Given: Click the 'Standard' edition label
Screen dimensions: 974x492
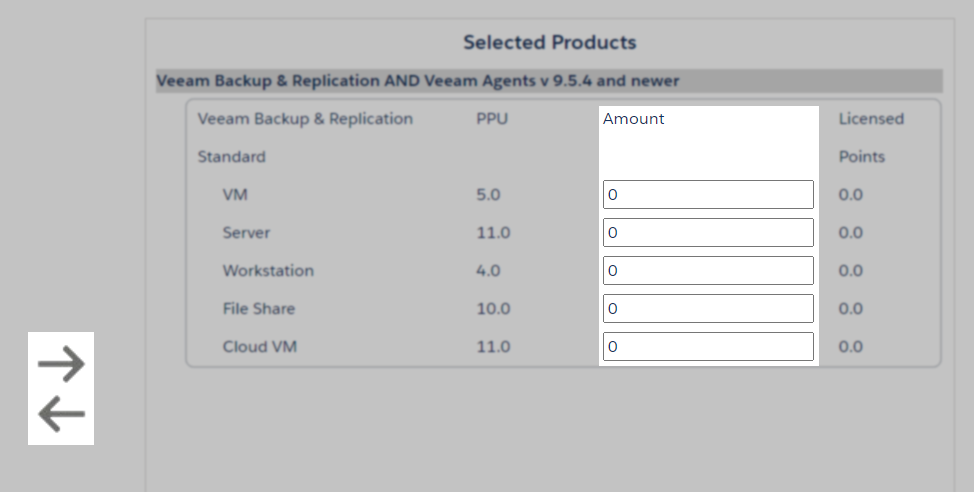Looking at the screenshot, I should [x=231, y=157].
